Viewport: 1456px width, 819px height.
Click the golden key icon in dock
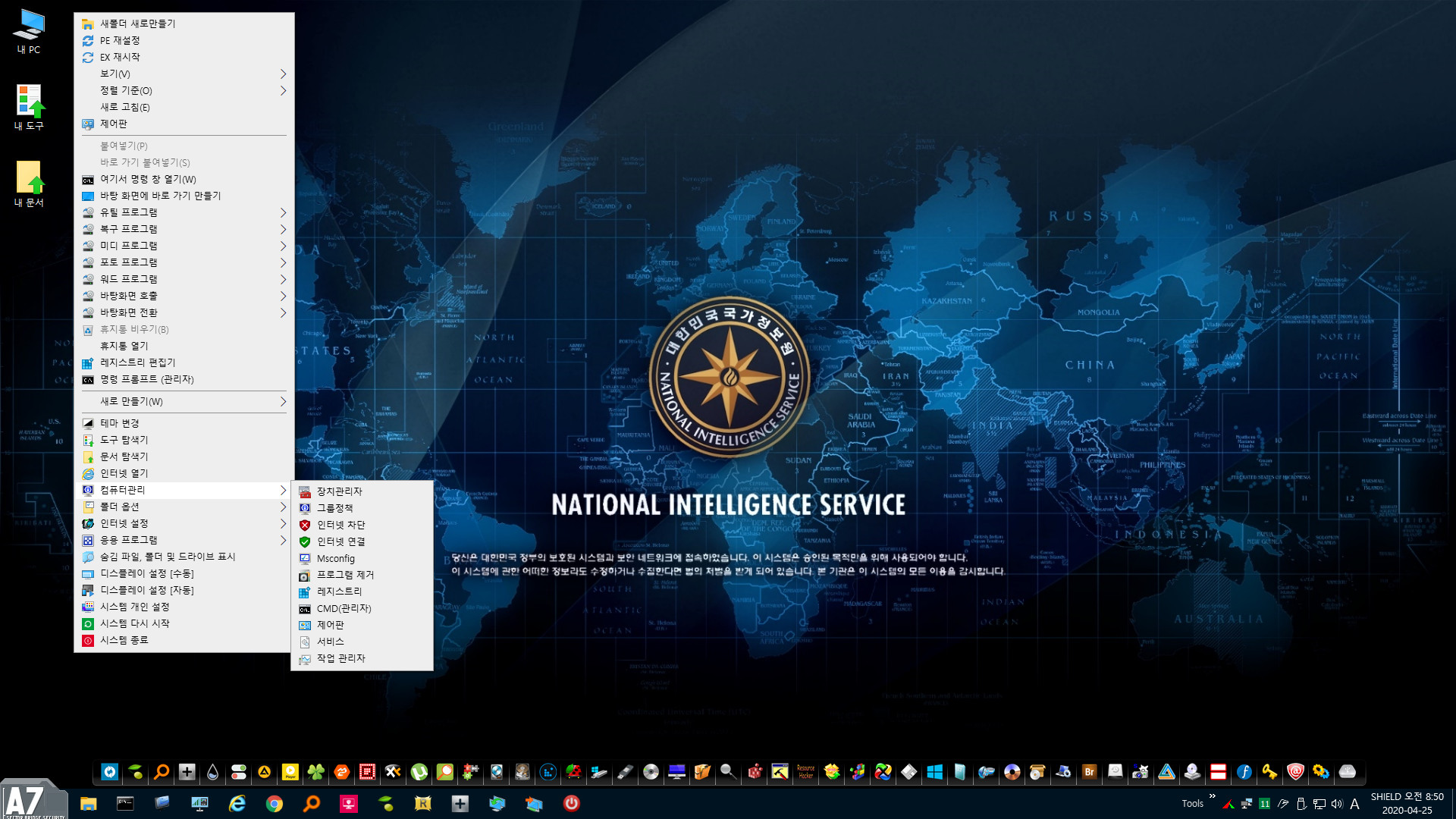(1270, 772)
